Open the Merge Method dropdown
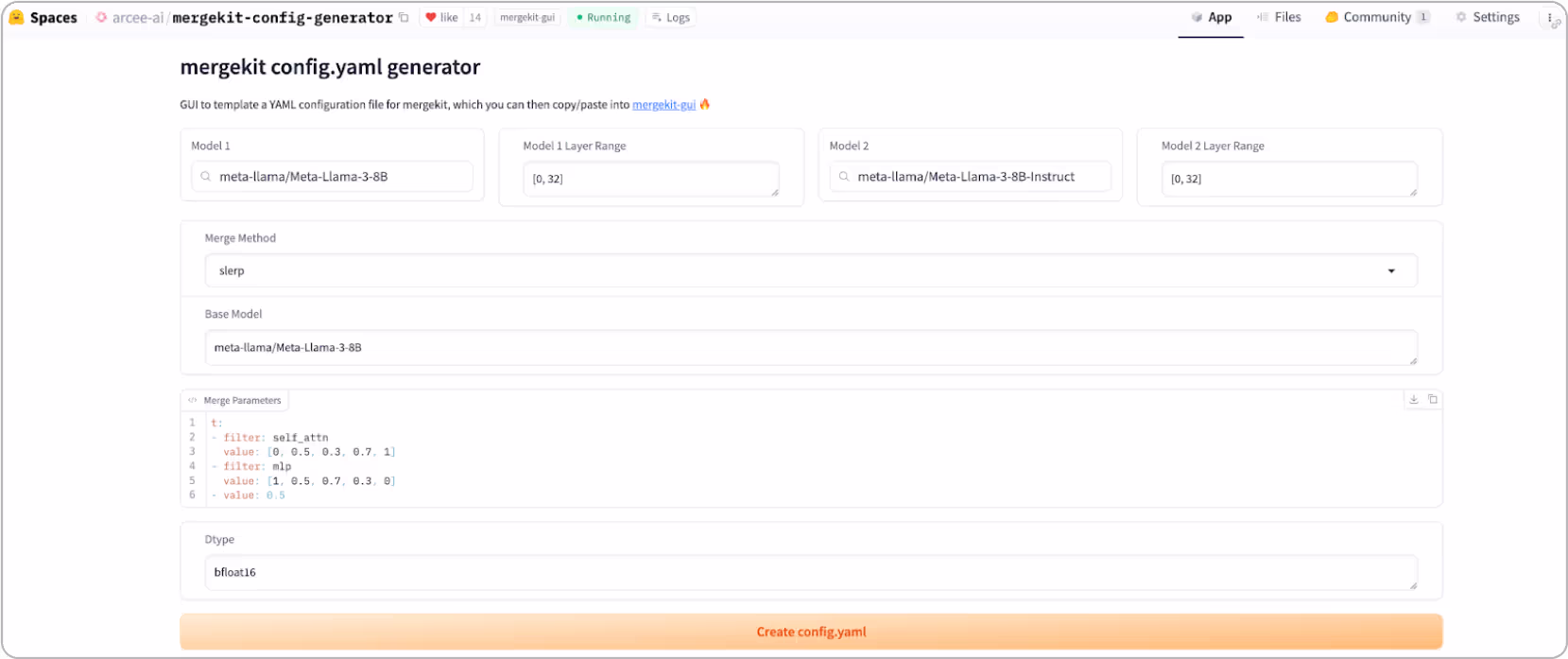This screenshot has height=659, width=1568. coord(811,270)
